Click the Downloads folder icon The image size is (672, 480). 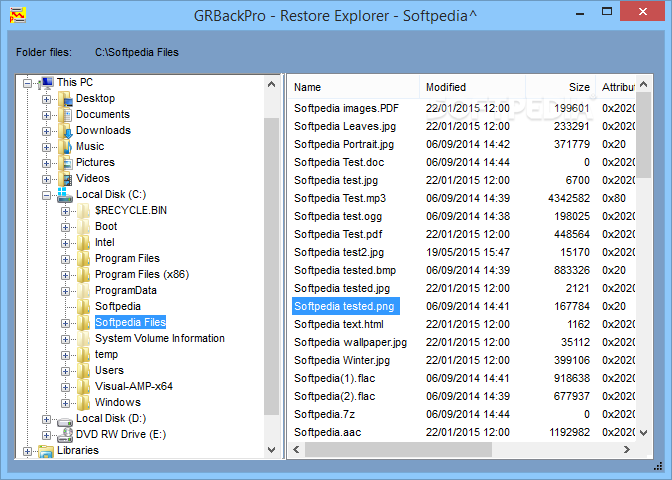65,131
